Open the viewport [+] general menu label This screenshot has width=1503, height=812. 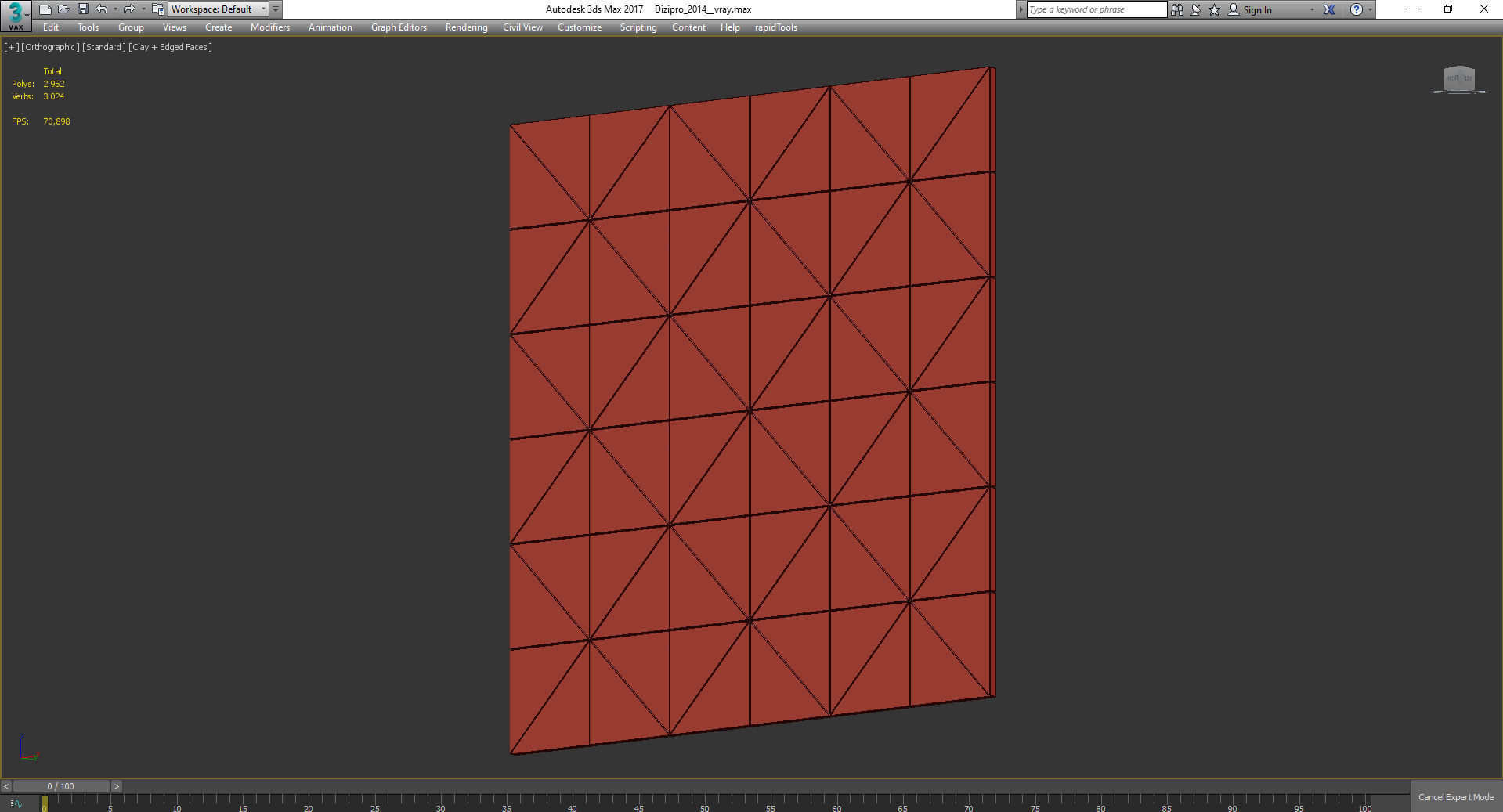(x=12, y=47)
